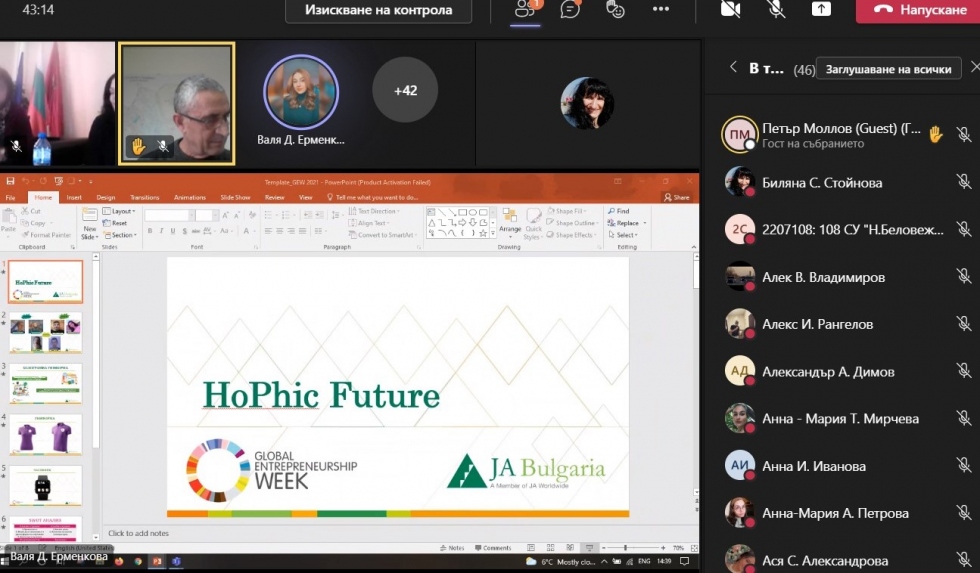Open the font name combo box
Viewport: 980px width, 573px height.
(168, 216)
